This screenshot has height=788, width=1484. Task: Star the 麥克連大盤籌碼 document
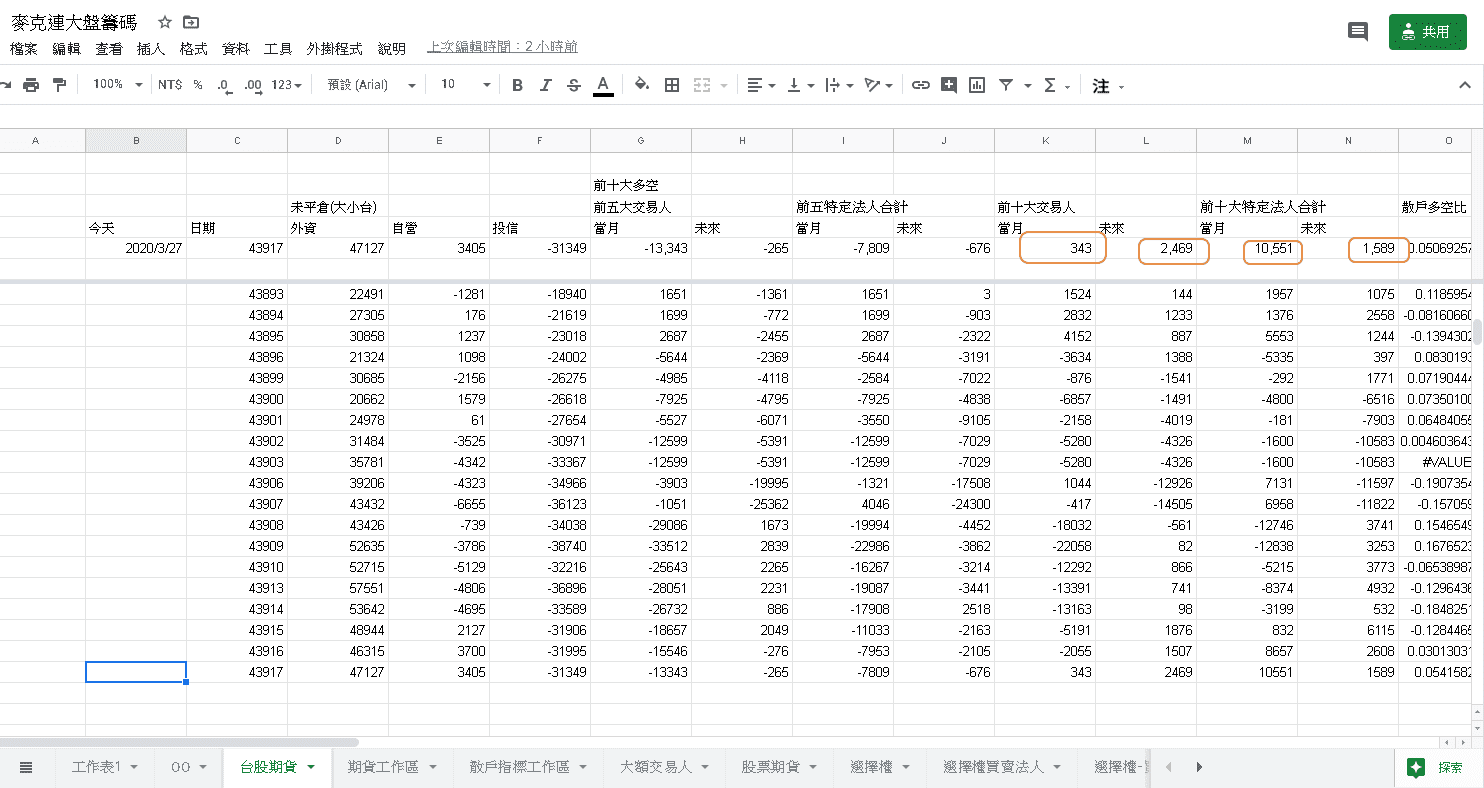(x=165, y=22)
